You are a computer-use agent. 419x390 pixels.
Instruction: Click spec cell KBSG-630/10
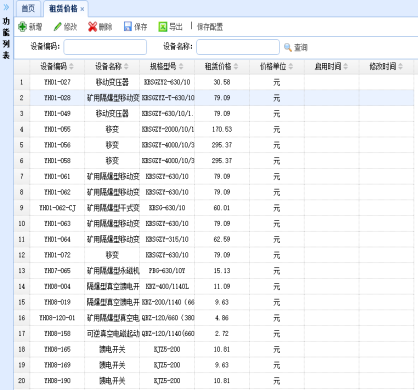pyautogui.click(x=167, y=208)
